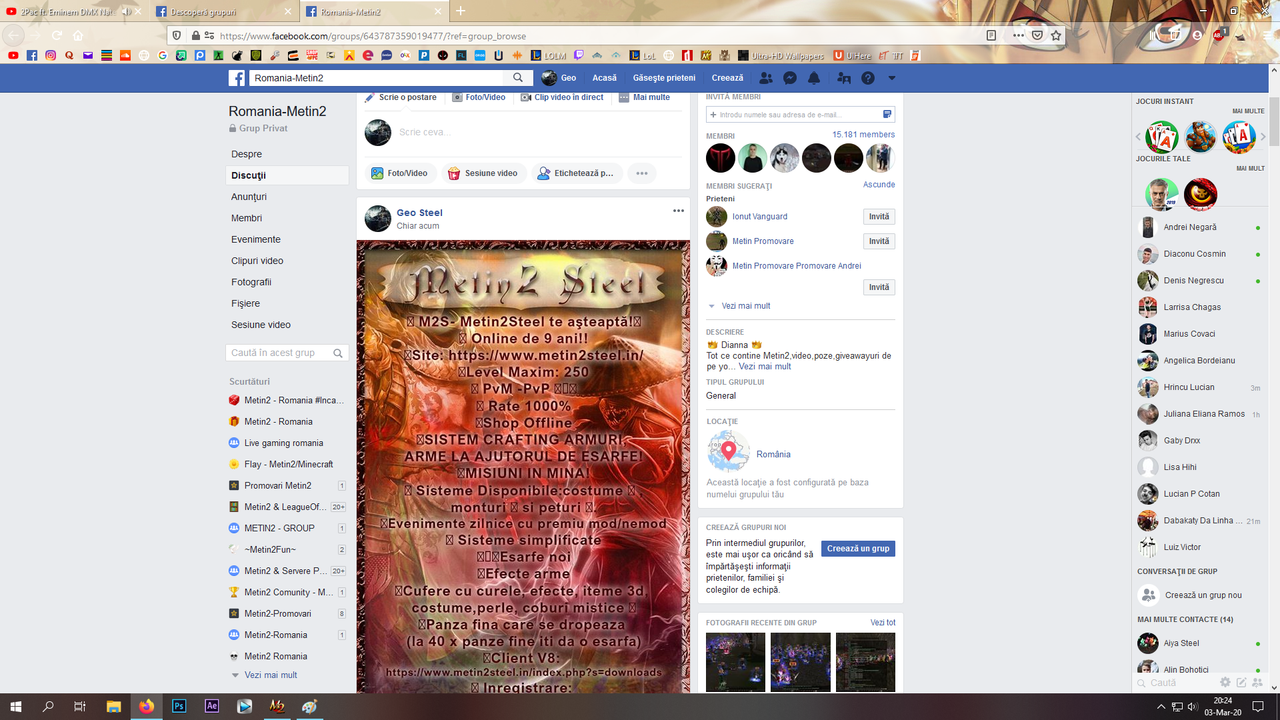
Task: Click the invite by email address field
Action: (800, 115)
